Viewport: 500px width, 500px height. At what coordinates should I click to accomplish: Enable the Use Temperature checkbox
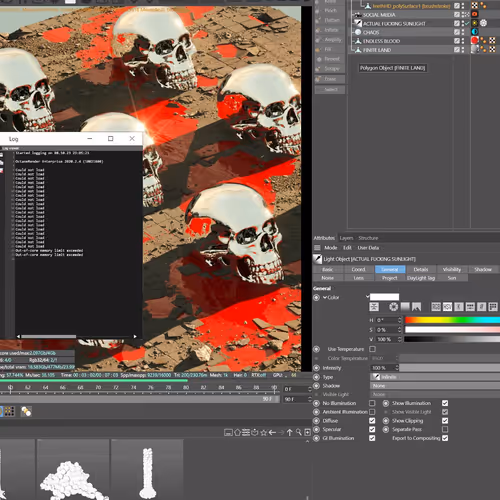point(372,349)
